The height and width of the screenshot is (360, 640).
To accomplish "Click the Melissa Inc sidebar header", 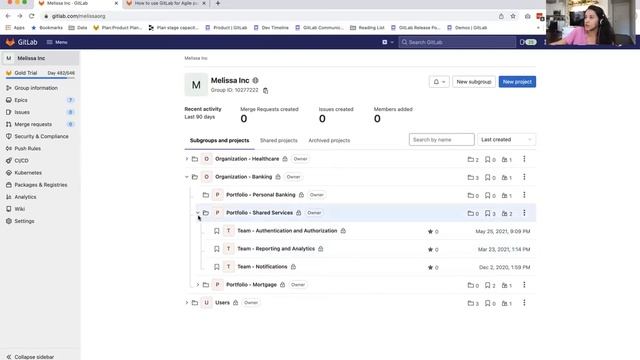I will coord(40,58).
